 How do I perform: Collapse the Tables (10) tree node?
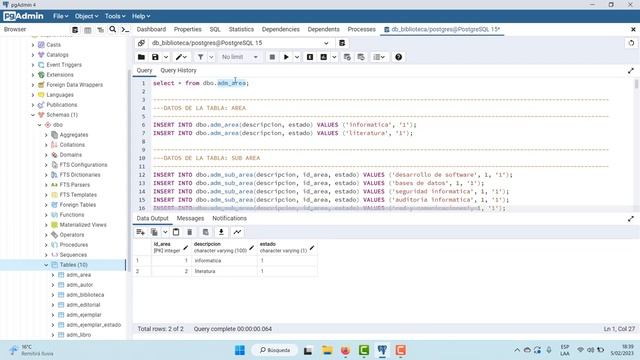(x=46, y=265)
